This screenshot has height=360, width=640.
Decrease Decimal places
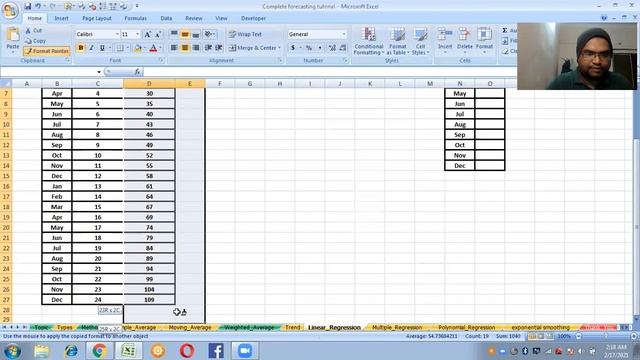point(343,48)
